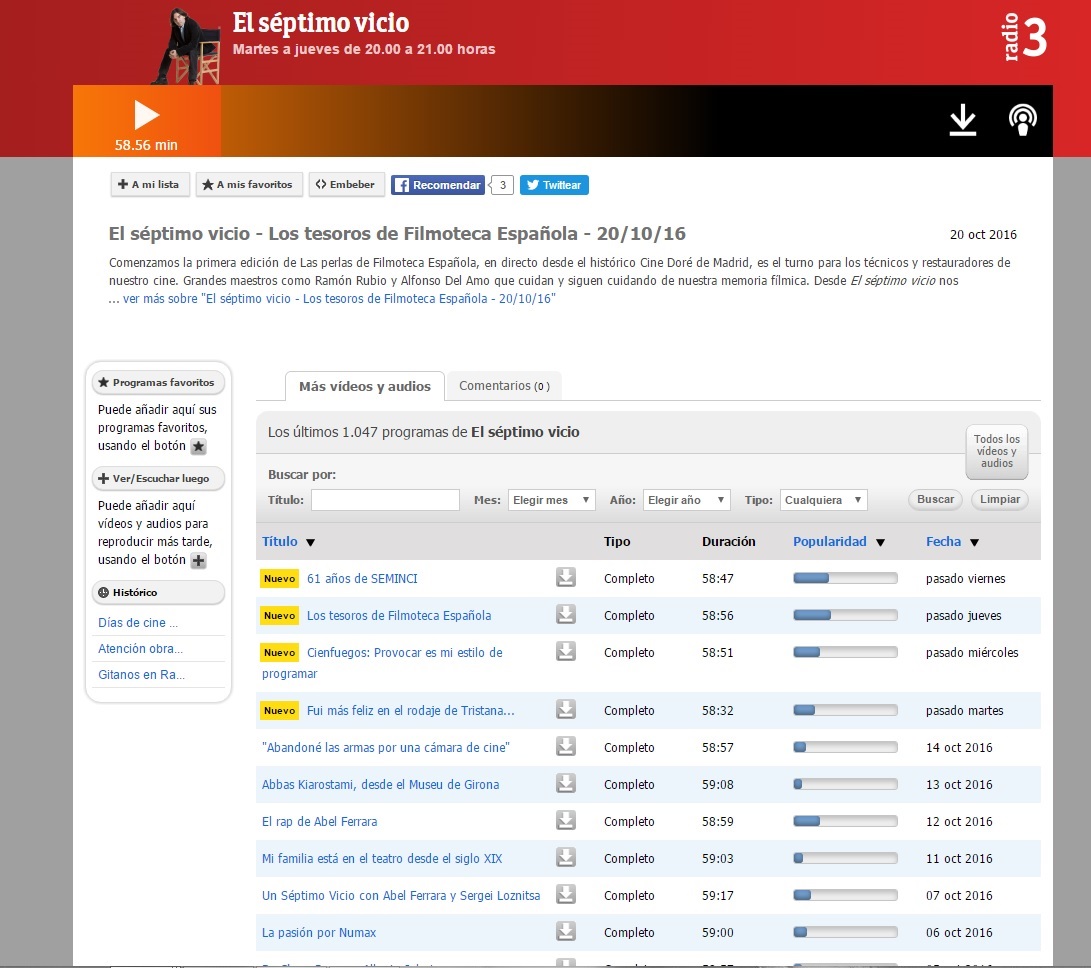1091x968 pixels.
Task: Open the podcast subscription icon
Action: [x=1023, y=120]
